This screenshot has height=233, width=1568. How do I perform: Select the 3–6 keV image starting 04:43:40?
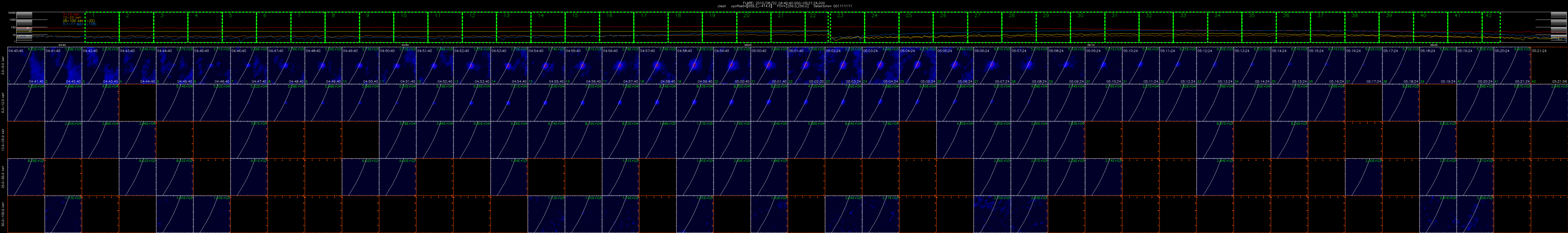click(x=137, y=66)
